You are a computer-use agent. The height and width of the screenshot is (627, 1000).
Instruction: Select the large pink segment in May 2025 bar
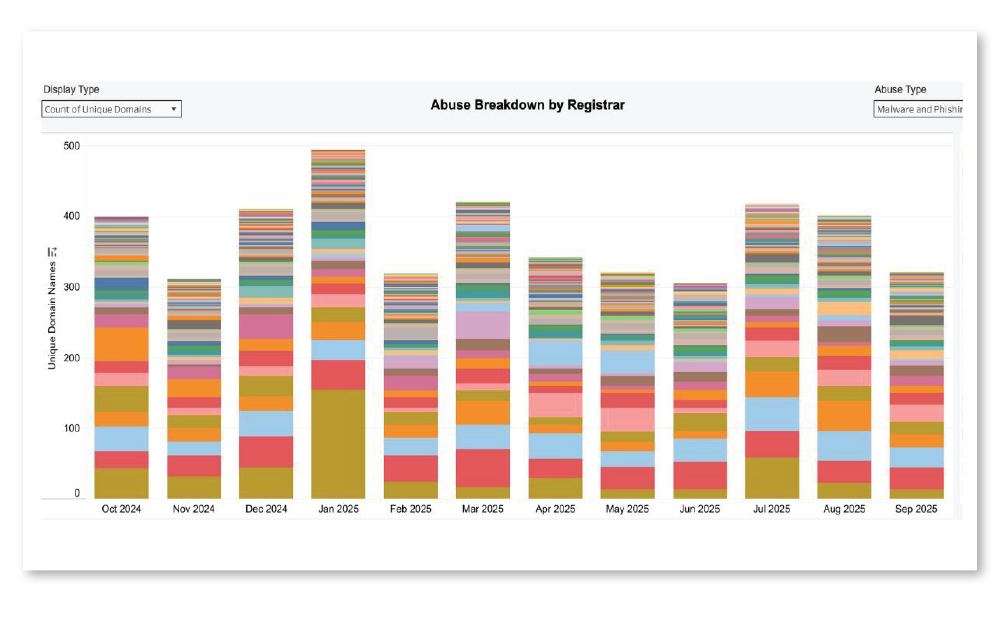627,419
